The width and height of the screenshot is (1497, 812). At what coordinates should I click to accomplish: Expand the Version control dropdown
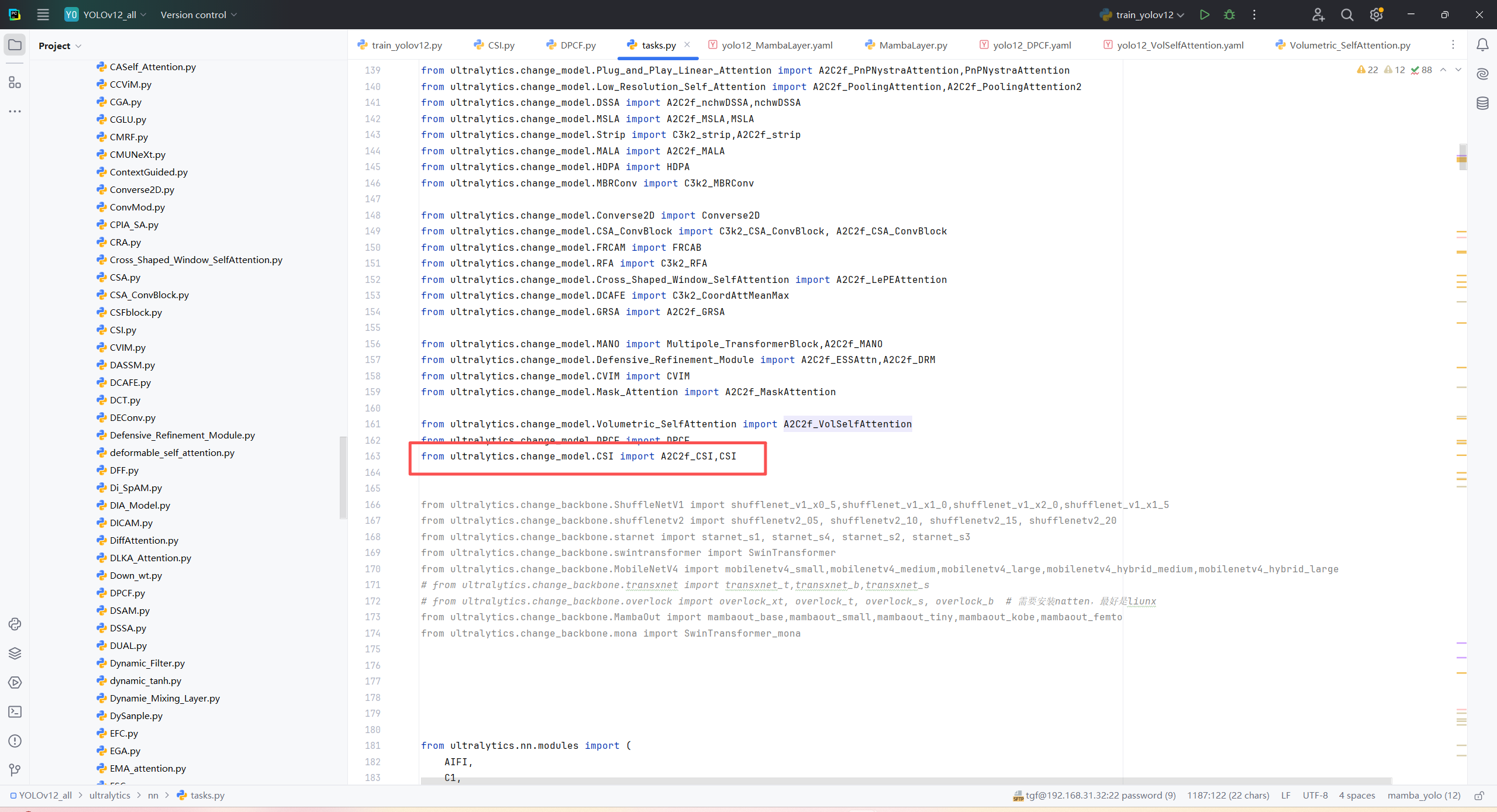199,15
